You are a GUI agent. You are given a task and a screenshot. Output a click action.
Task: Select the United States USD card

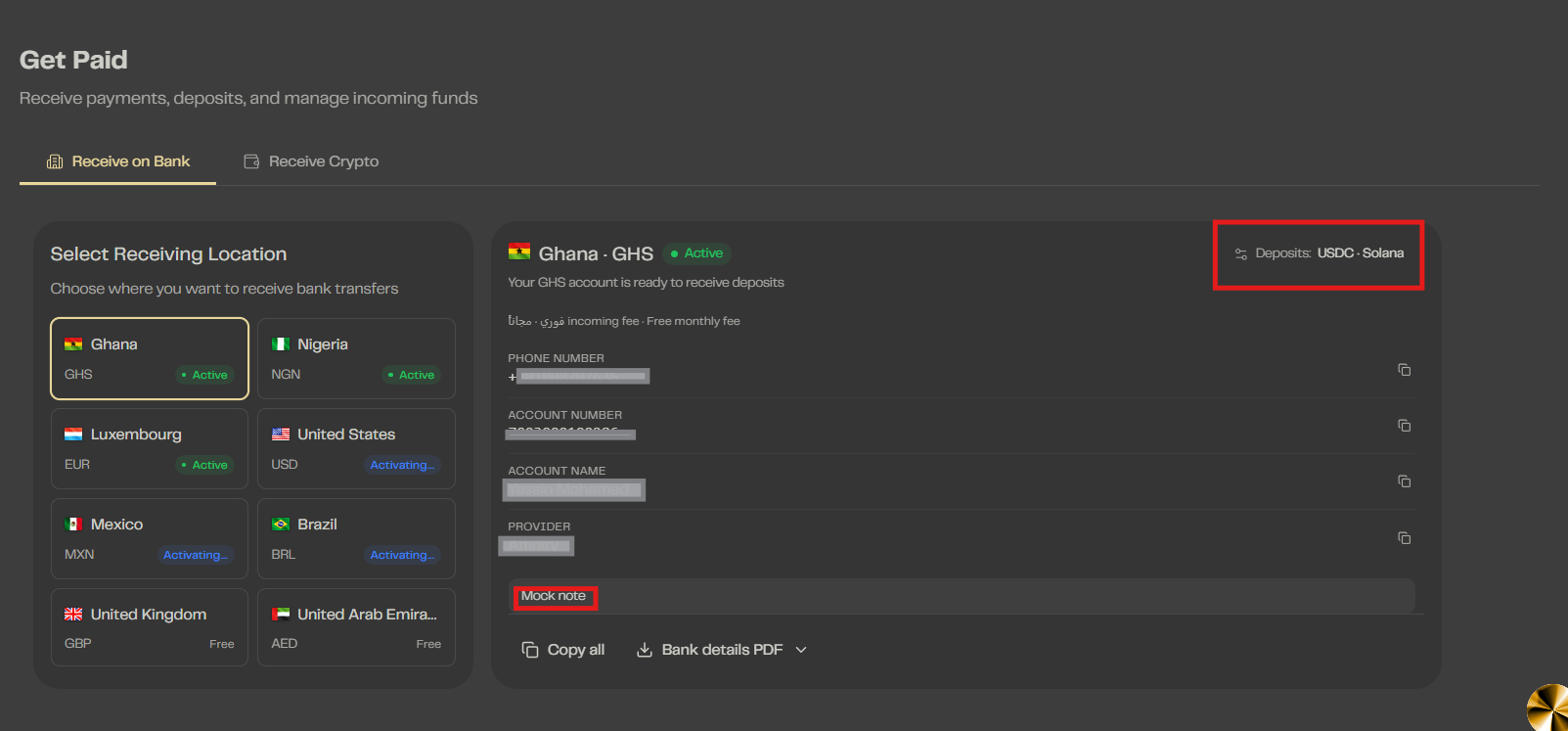tap(356, 448)
